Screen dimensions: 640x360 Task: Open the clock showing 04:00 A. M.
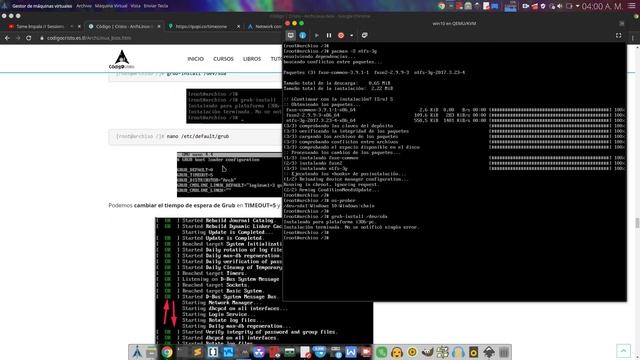click(x=602, y=6)
